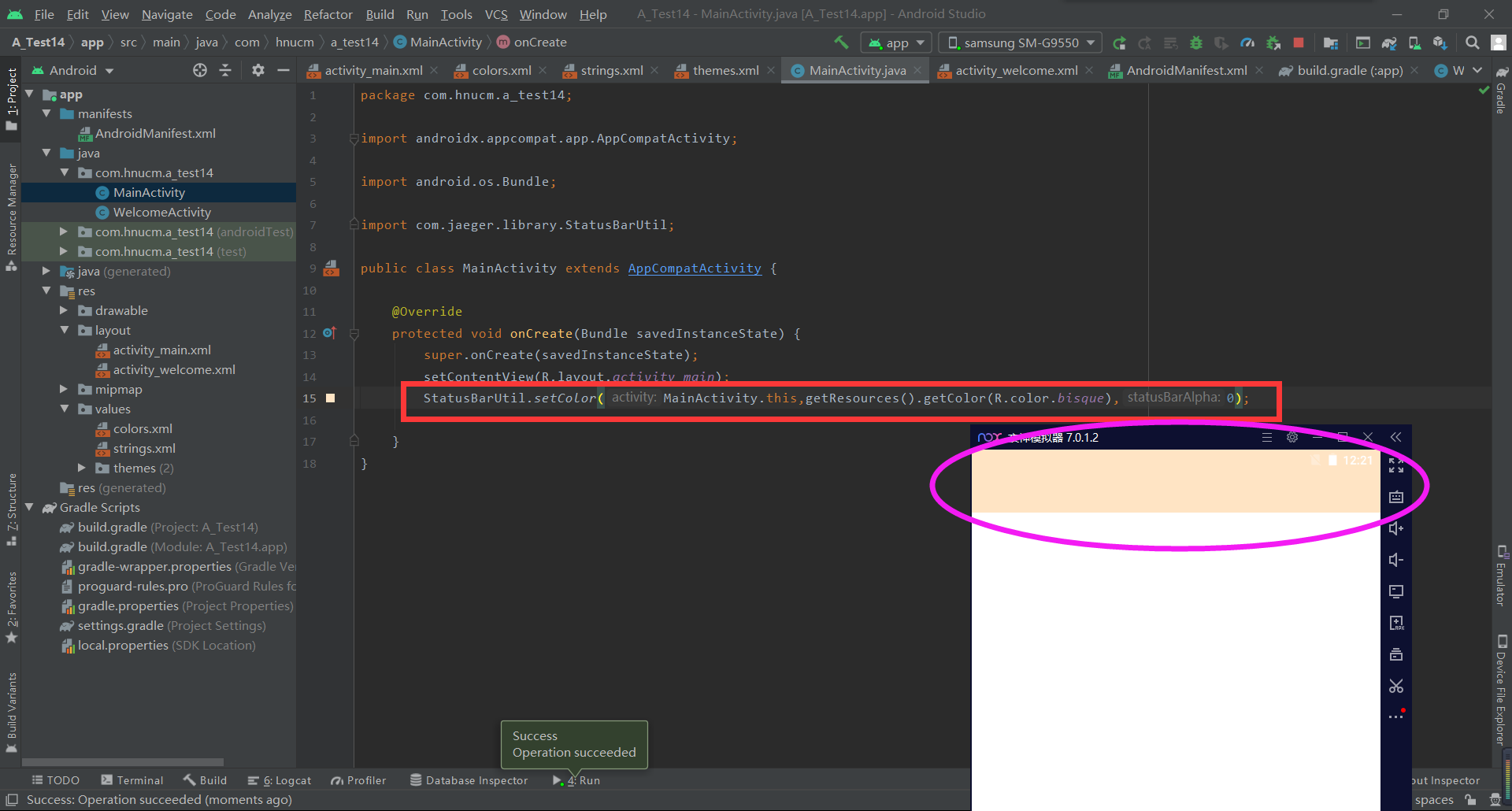Click override gutter marker on line 12
Screen dimensions: 1512x811
[x=329, y=333]
